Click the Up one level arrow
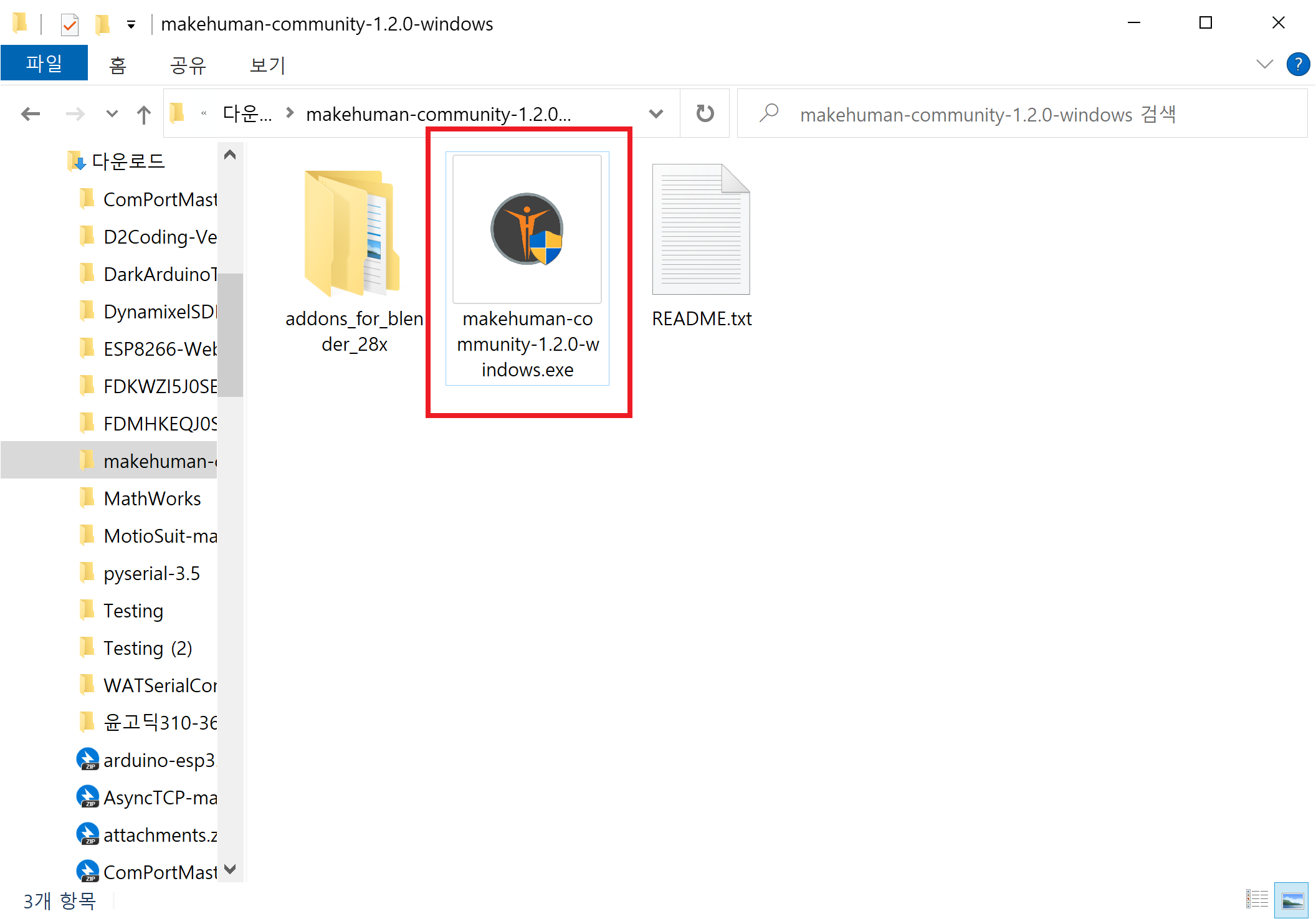 (x=143, y=114)
